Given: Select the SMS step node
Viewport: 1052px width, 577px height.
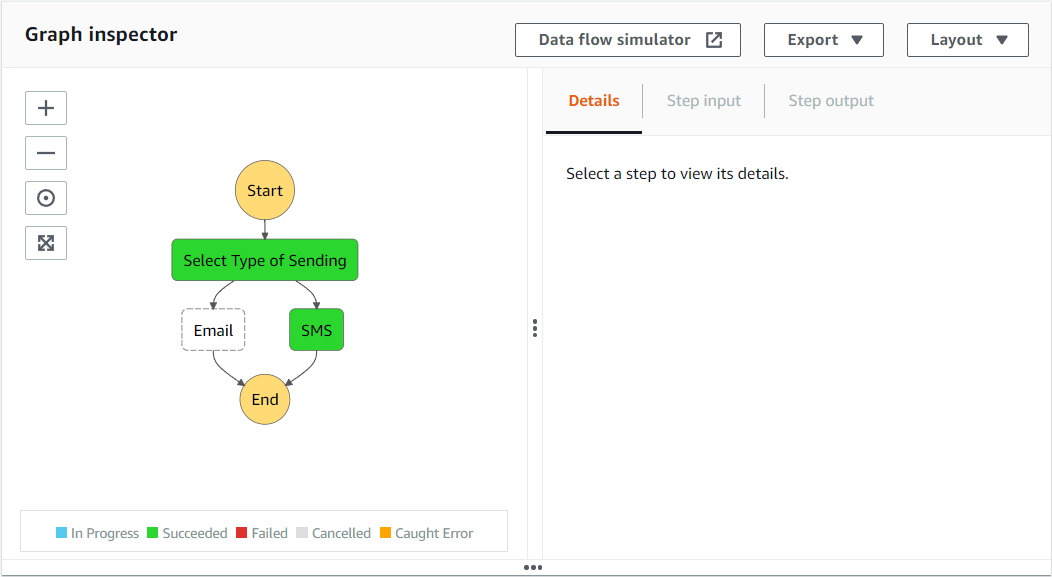Looking at the screenshot, I should pos(317,330).
